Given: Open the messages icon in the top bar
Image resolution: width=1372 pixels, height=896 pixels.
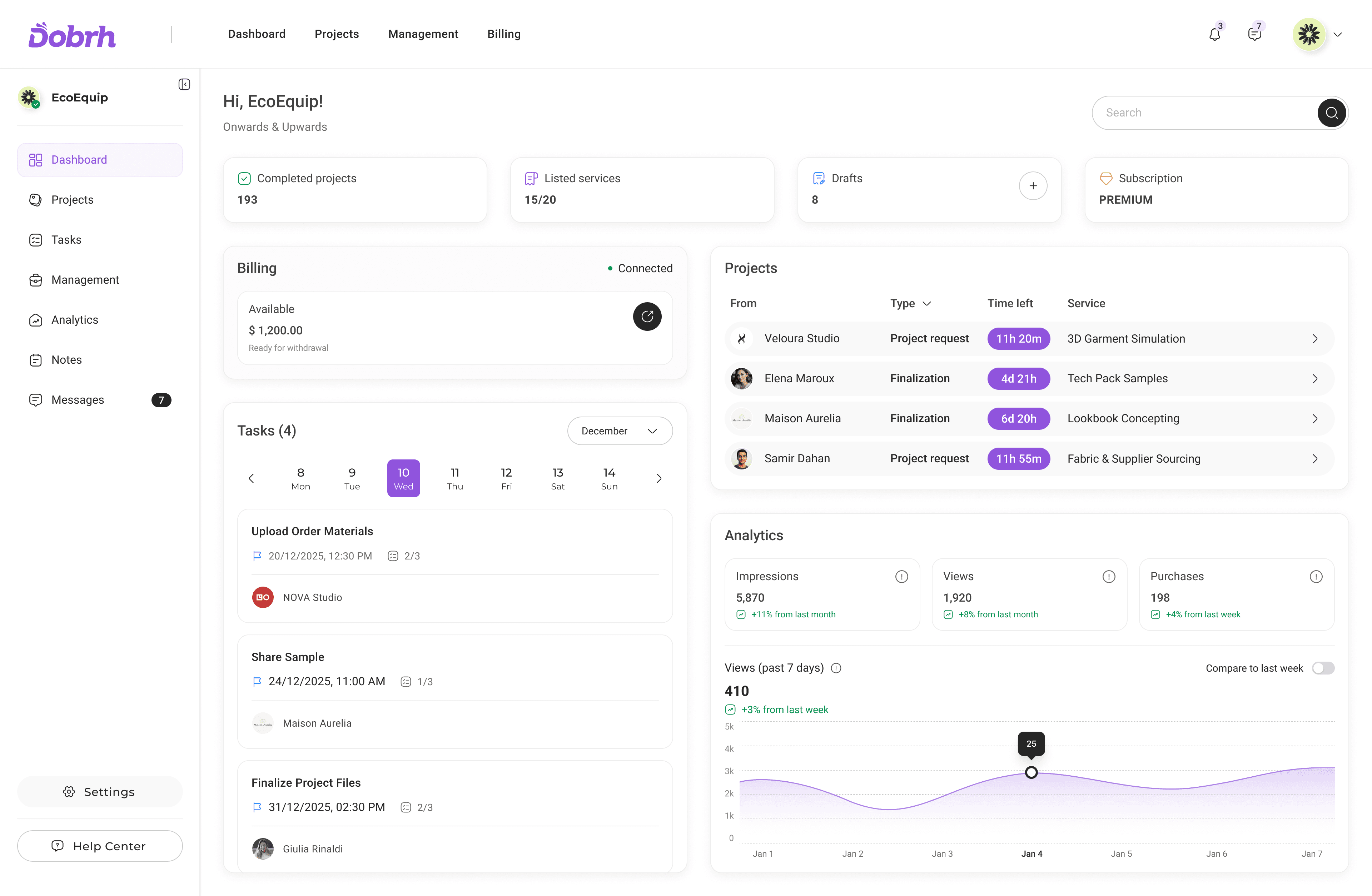Looking at the screenshot, I should pos(1255,34).
